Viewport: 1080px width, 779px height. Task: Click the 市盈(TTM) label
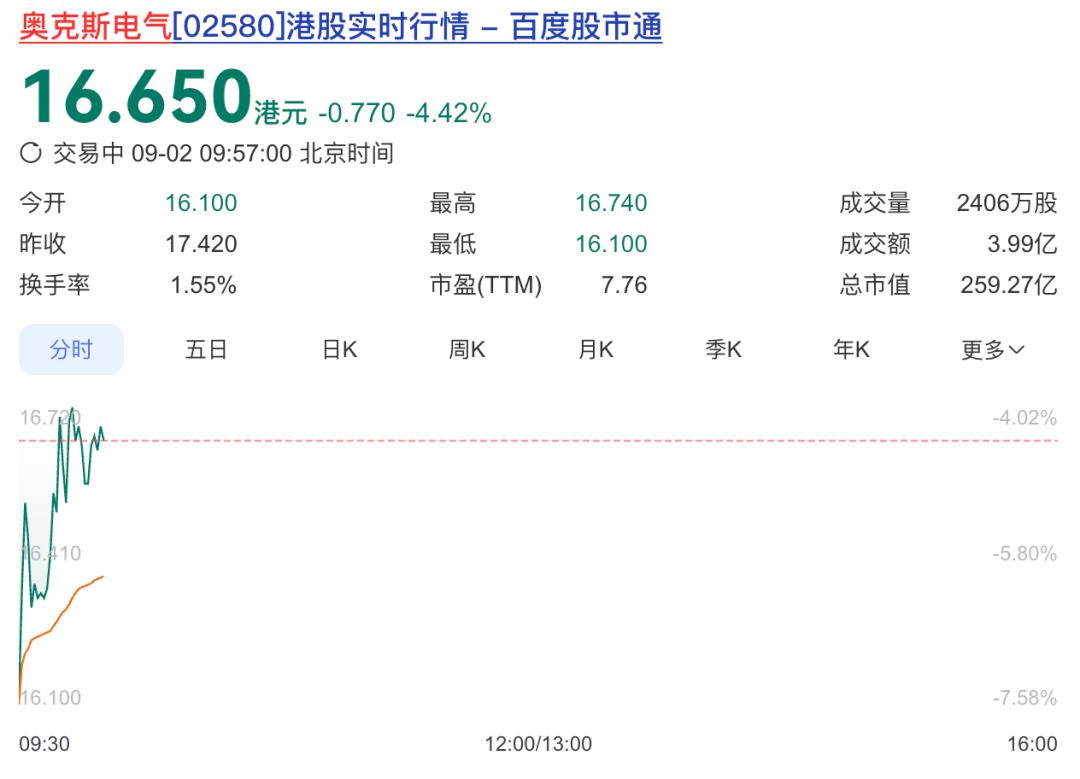(486, 284)
